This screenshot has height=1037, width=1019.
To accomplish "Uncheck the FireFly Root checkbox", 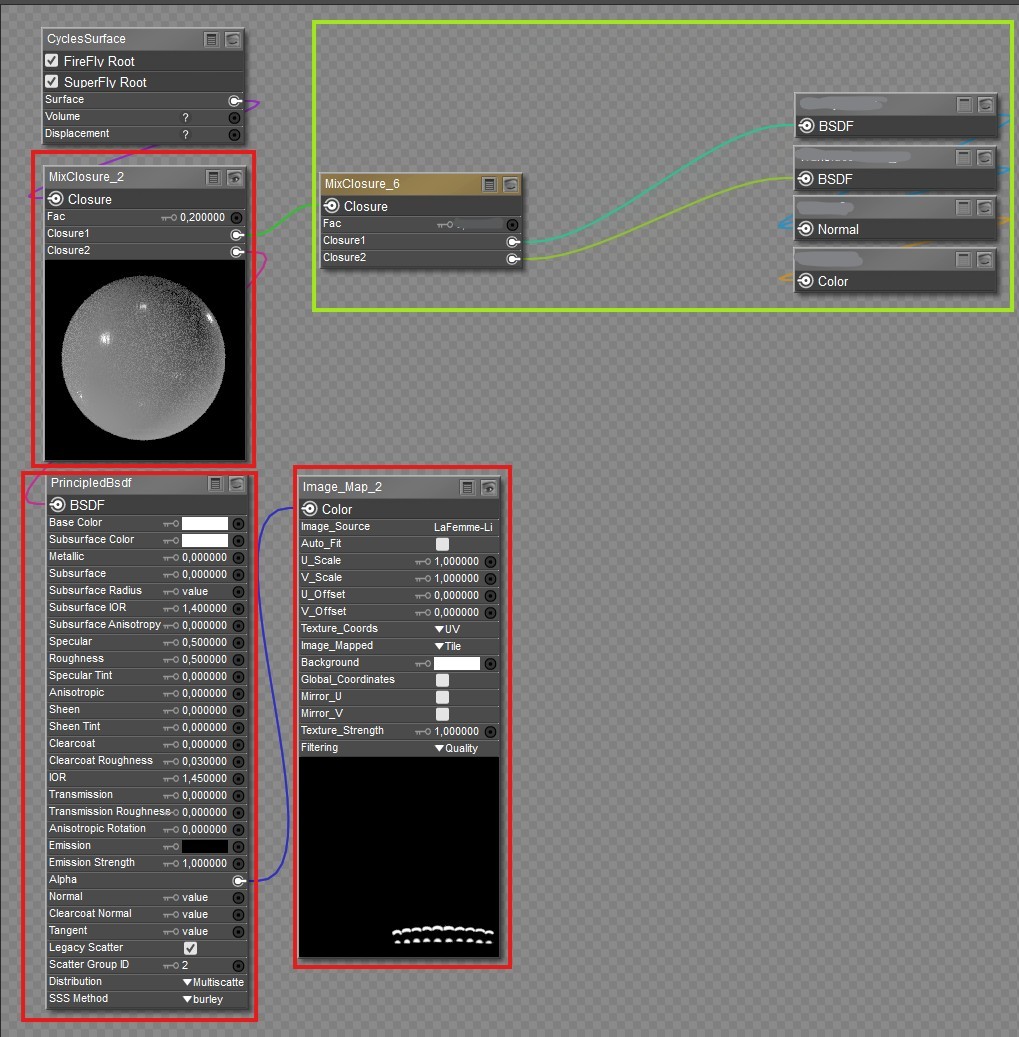I will click(x=52, y=61).
